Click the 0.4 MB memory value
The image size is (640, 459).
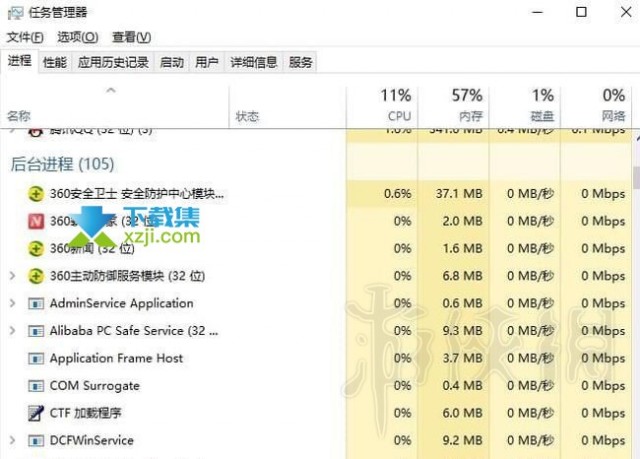point(462,386)
